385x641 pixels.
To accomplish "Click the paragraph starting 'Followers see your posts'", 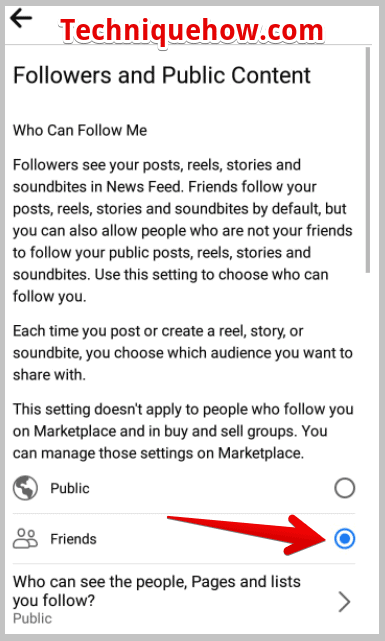I will tap(183, 230).
